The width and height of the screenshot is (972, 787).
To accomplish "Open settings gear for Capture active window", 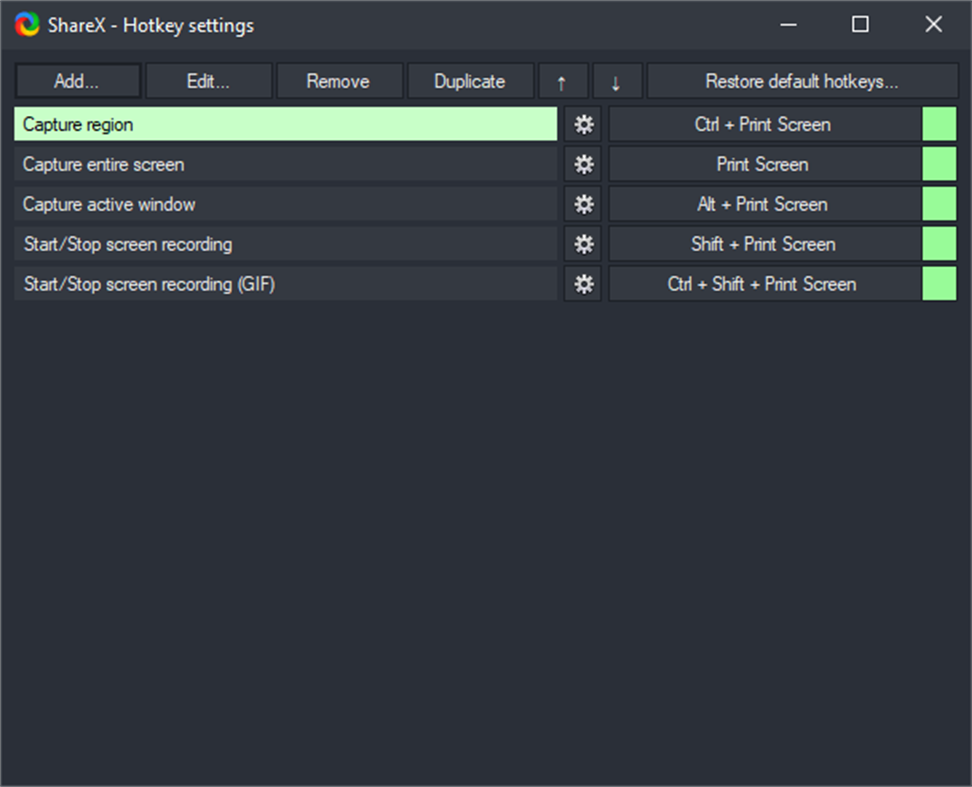I will pos(583,204).
